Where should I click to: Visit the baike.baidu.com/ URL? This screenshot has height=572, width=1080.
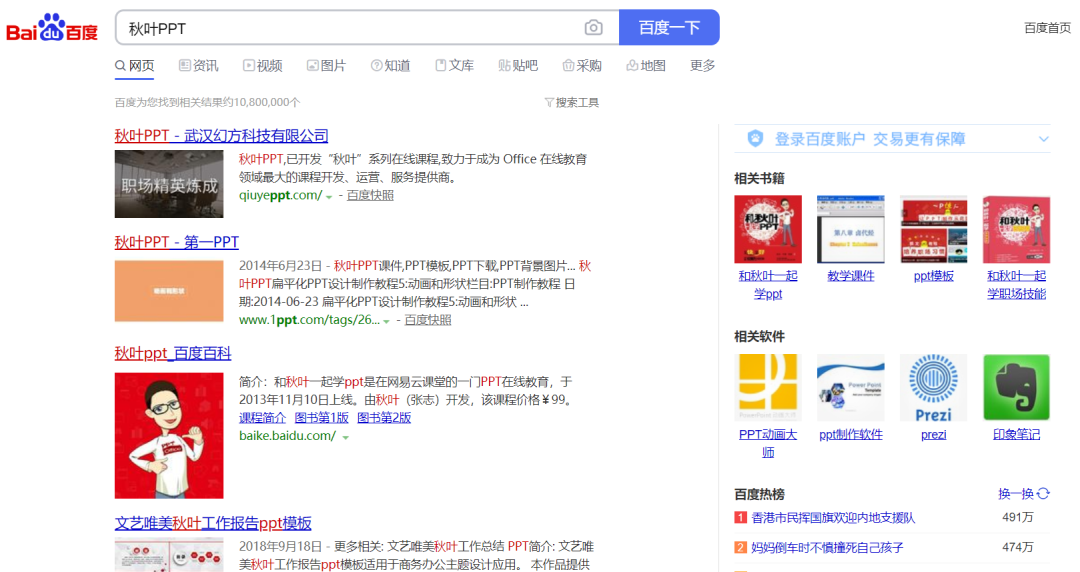[287, 436]
